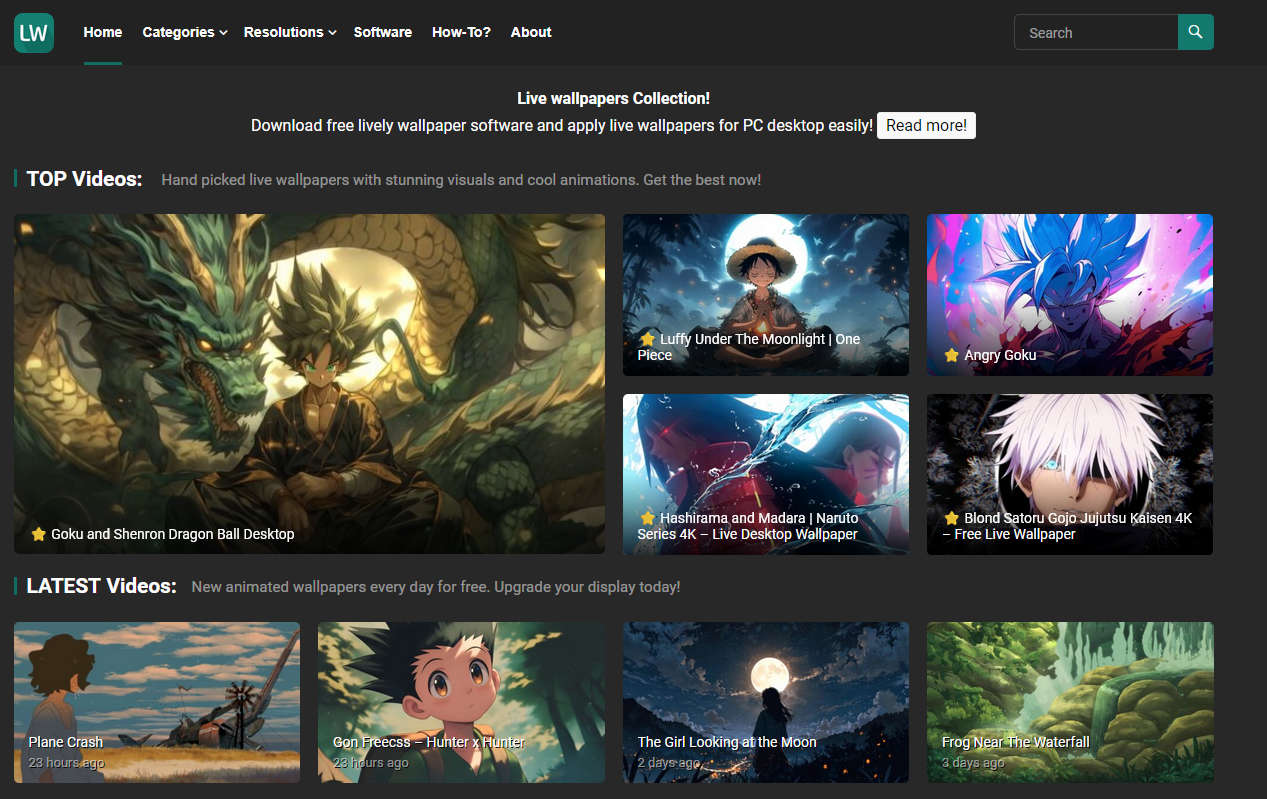Expand the Resolutions dropdown menu
The height and width of the screenshot is (799, 1267).
290,32
